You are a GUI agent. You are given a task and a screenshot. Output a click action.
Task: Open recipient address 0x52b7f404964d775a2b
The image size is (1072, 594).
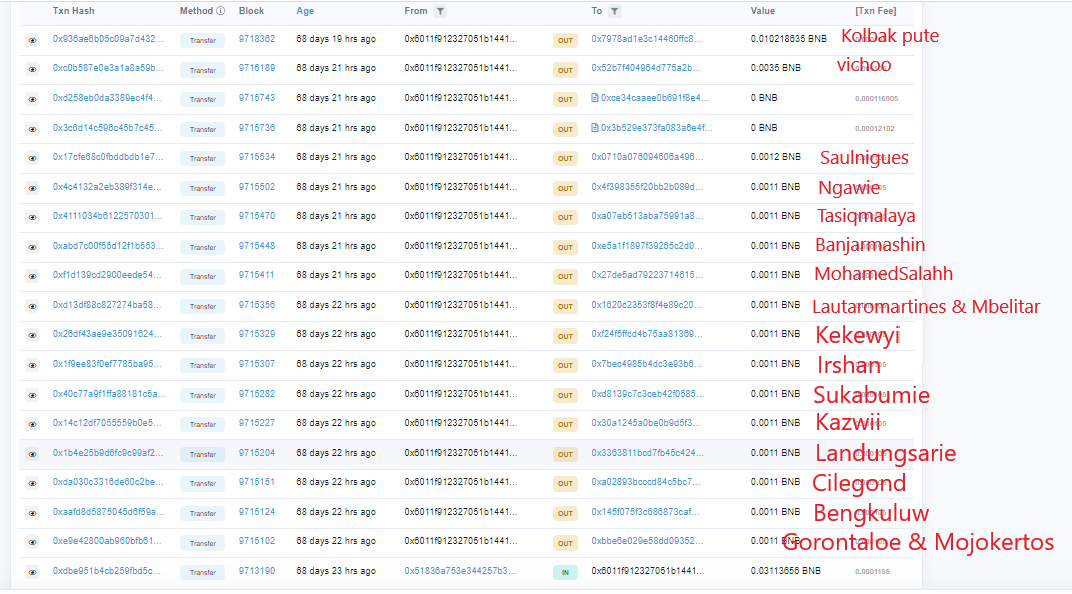pos(646,68)
